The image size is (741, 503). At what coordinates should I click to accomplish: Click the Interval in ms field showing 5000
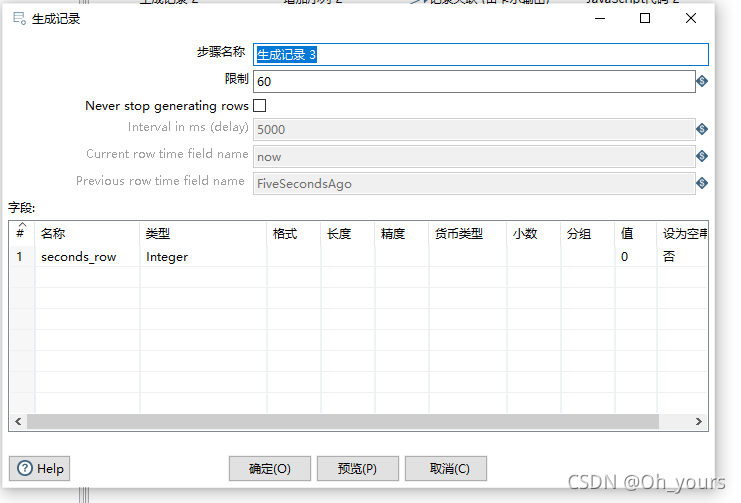pos(474,129)
